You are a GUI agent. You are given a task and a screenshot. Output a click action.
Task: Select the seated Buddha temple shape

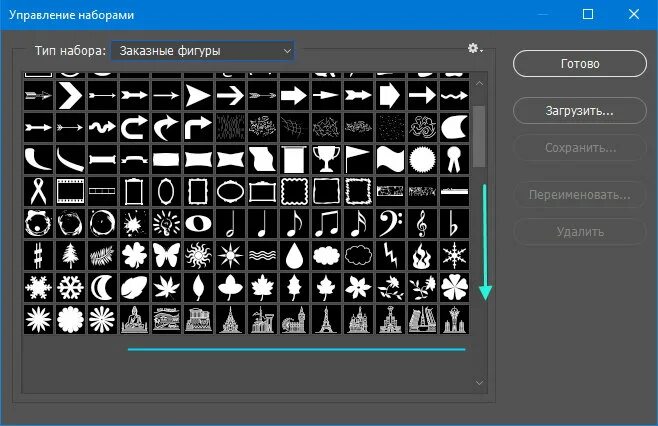(134, 319)
